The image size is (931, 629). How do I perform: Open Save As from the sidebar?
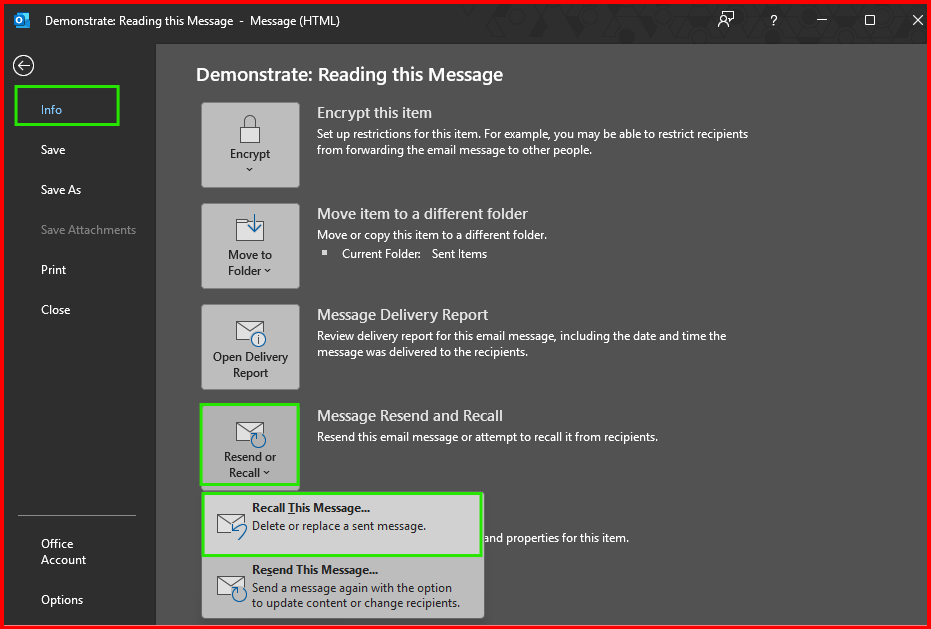click(x=61, y=189)
